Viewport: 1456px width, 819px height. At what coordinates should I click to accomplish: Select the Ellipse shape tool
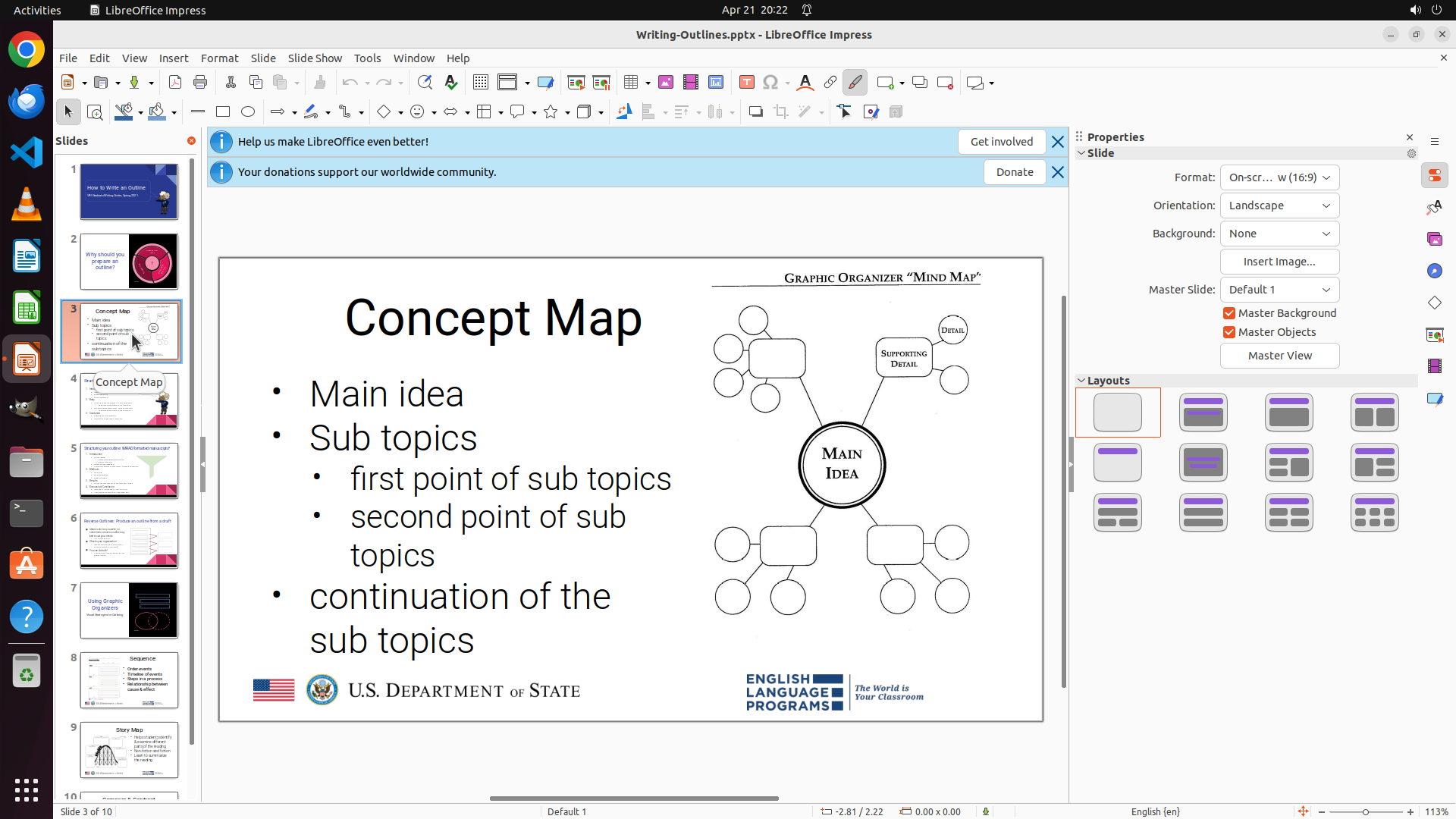click(248, 112)
